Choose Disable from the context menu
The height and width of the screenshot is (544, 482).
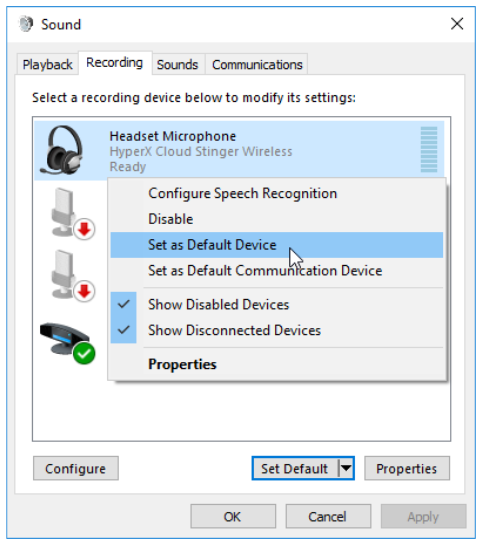[x=277, y=219]
